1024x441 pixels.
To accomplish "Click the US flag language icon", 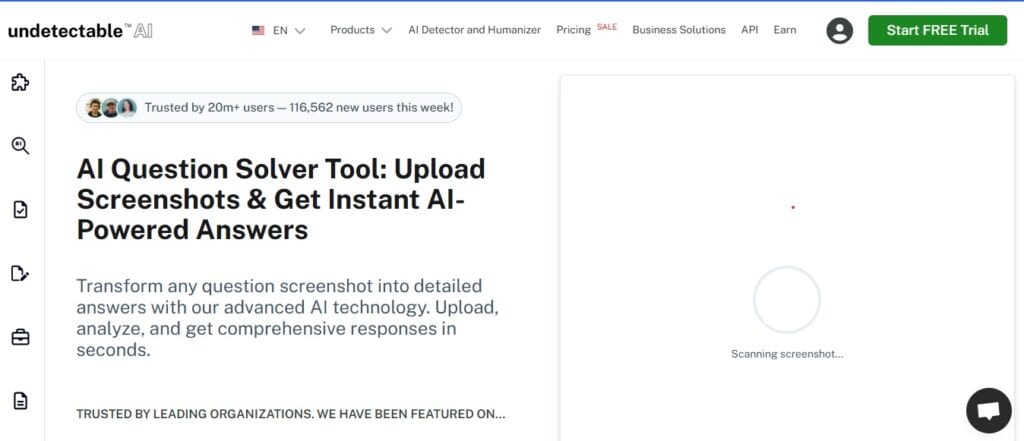I will [x=259, y=30].
